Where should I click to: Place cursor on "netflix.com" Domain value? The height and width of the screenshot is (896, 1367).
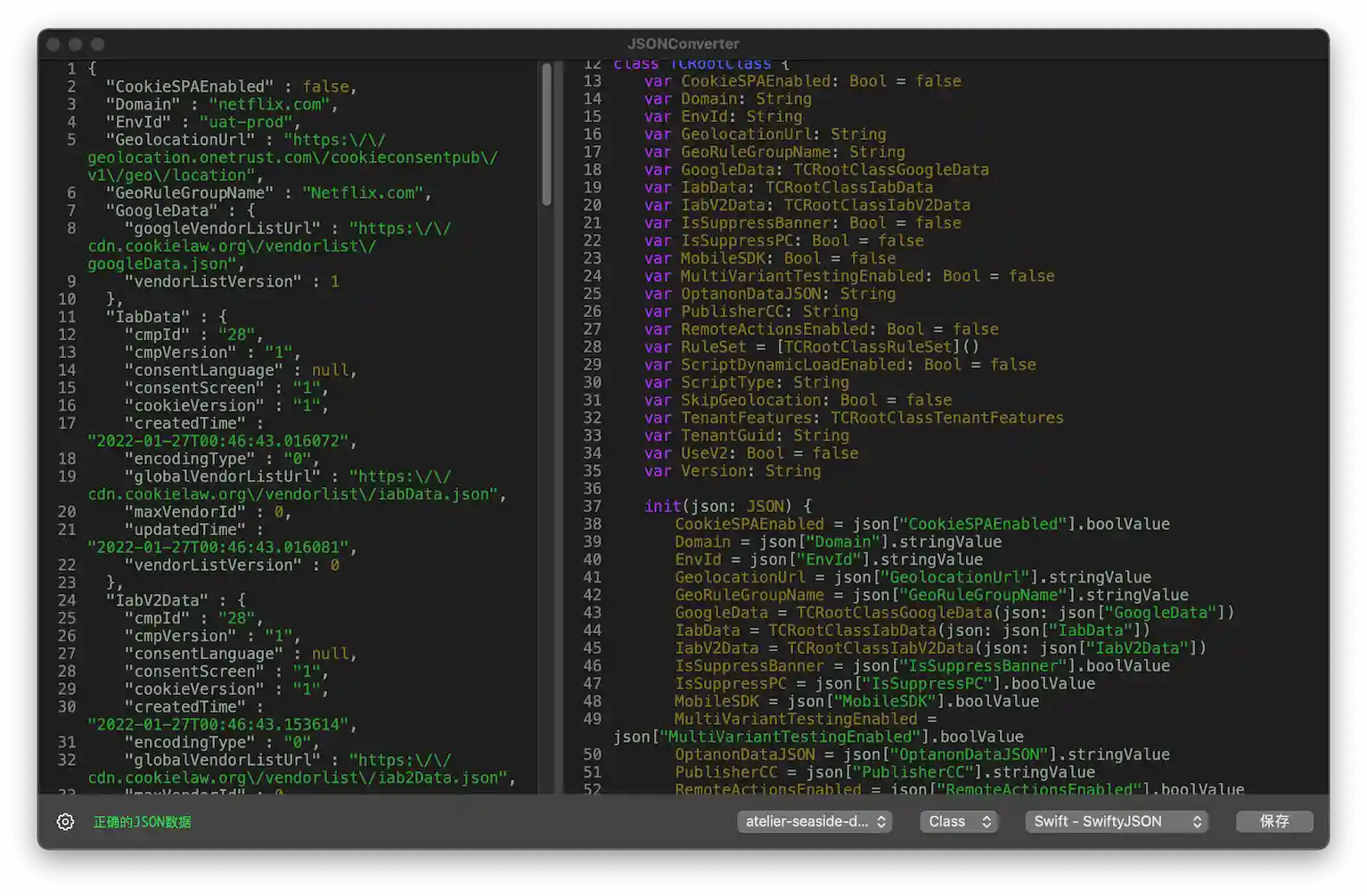(x=270, y=104)
